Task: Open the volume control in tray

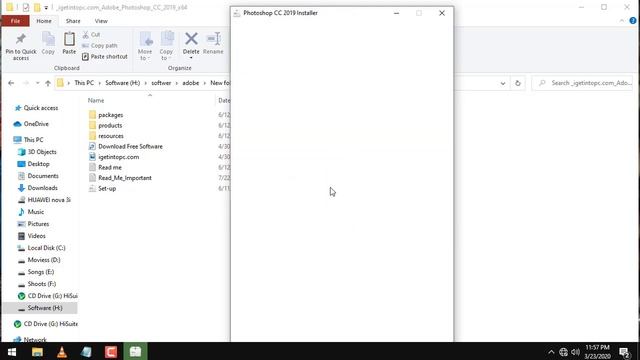Action: (x=576, y=352)
